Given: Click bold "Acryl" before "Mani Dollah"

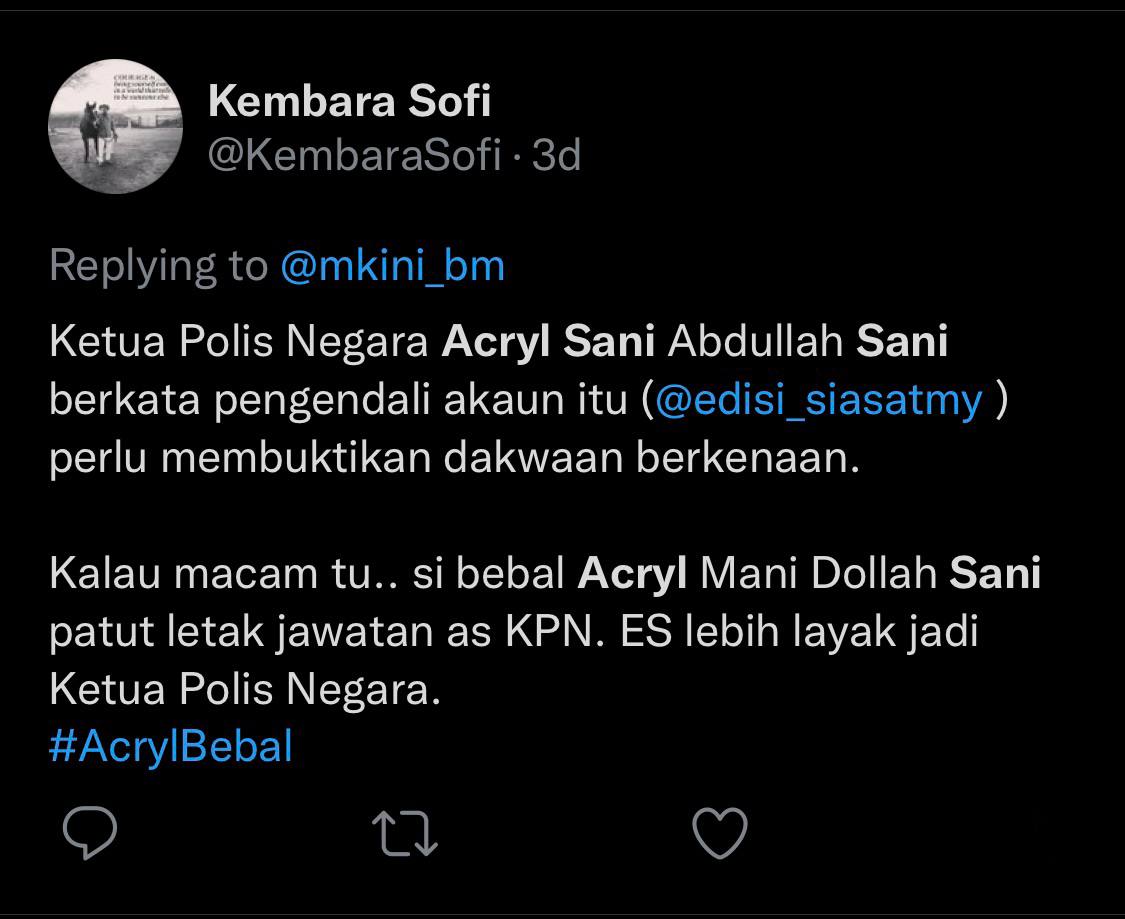Looking at the screenshot, I should (x=633, y=574).
